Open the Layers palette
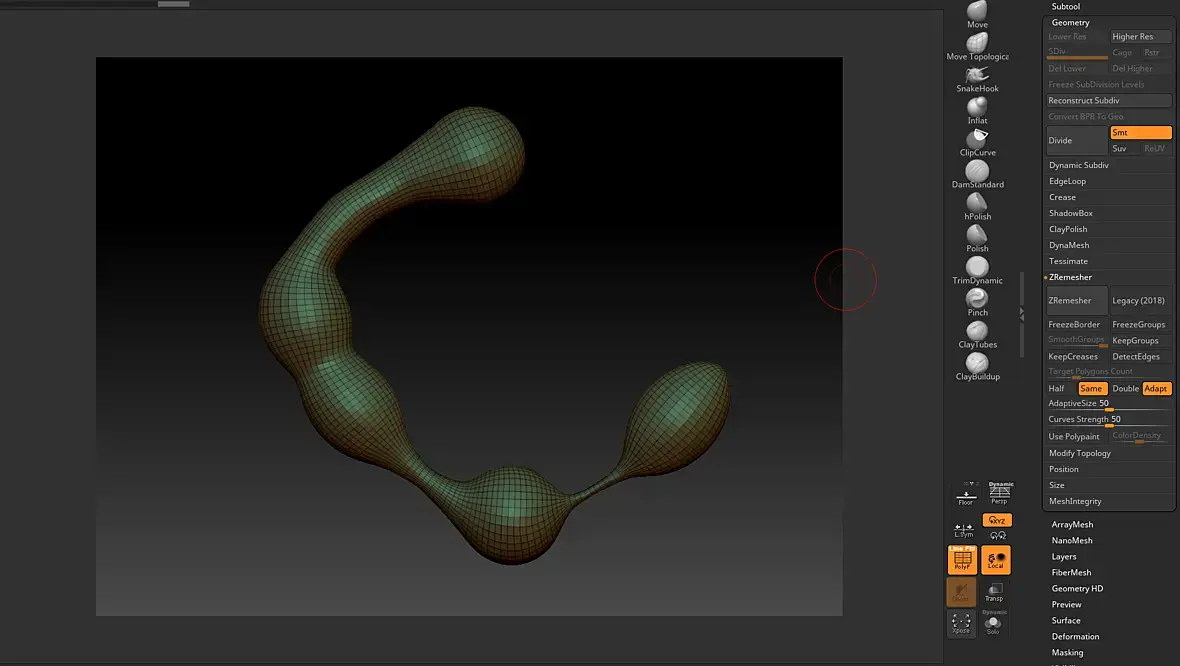 [x=1064, y=557]
